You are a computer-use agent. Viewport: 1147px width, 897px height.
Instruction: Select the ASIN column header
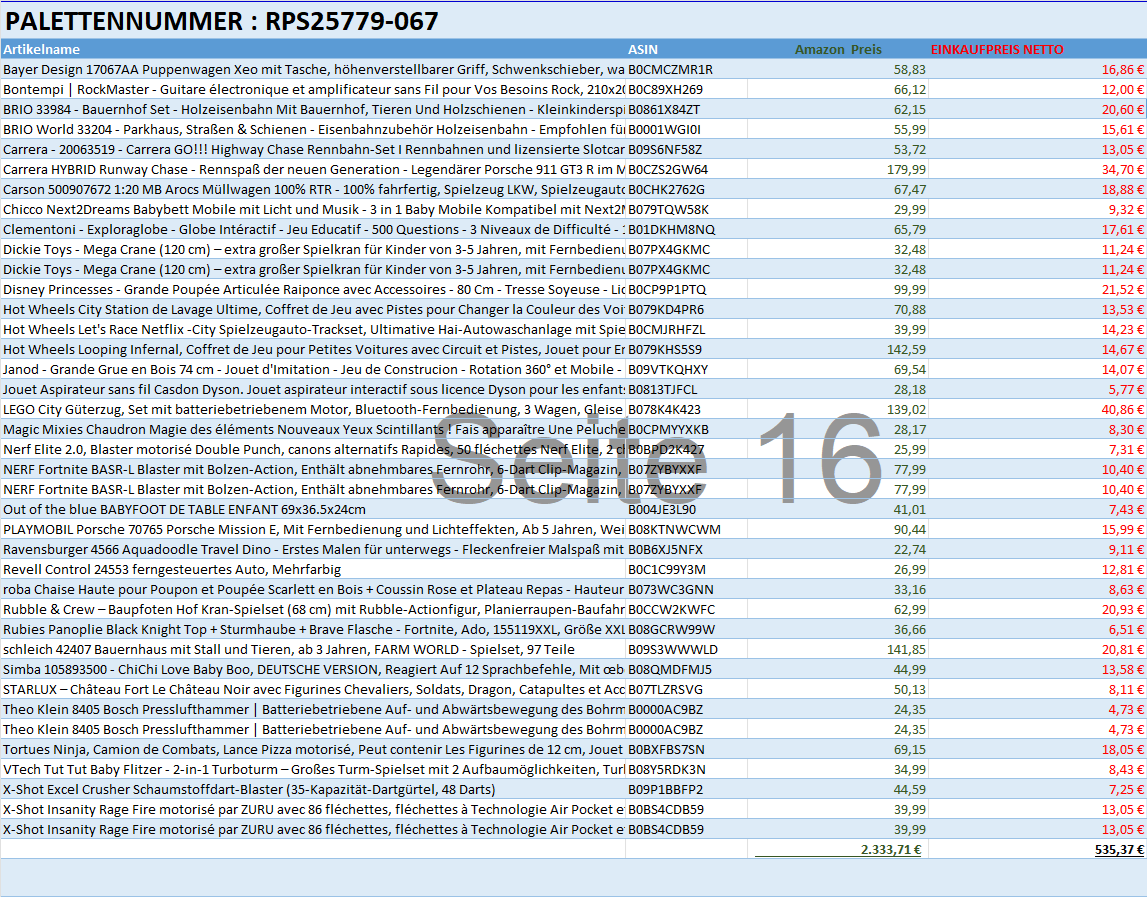click(643, 49)
